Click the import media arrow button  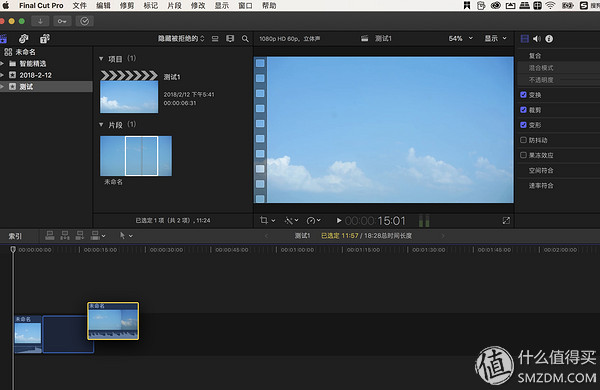(40, 21)
